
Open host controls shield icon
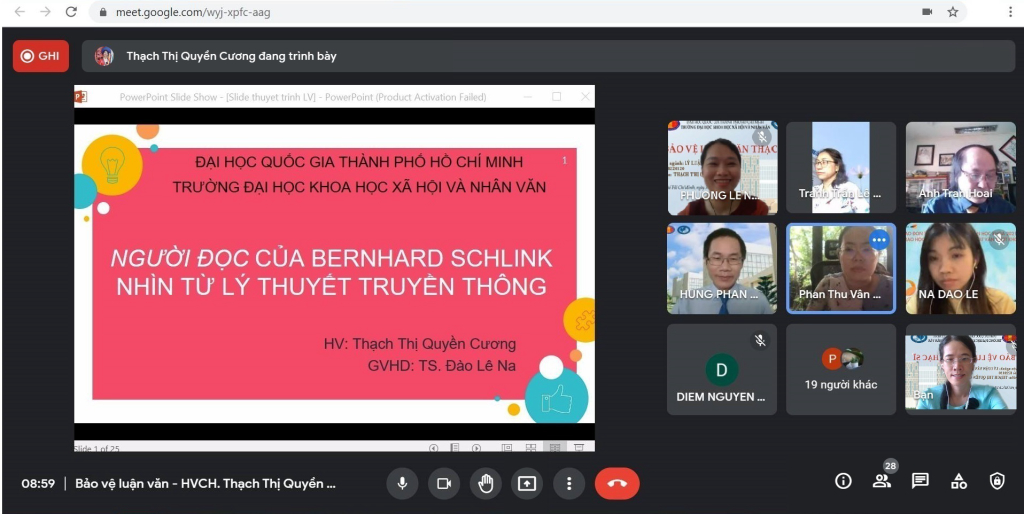click(x=997, y=481)
